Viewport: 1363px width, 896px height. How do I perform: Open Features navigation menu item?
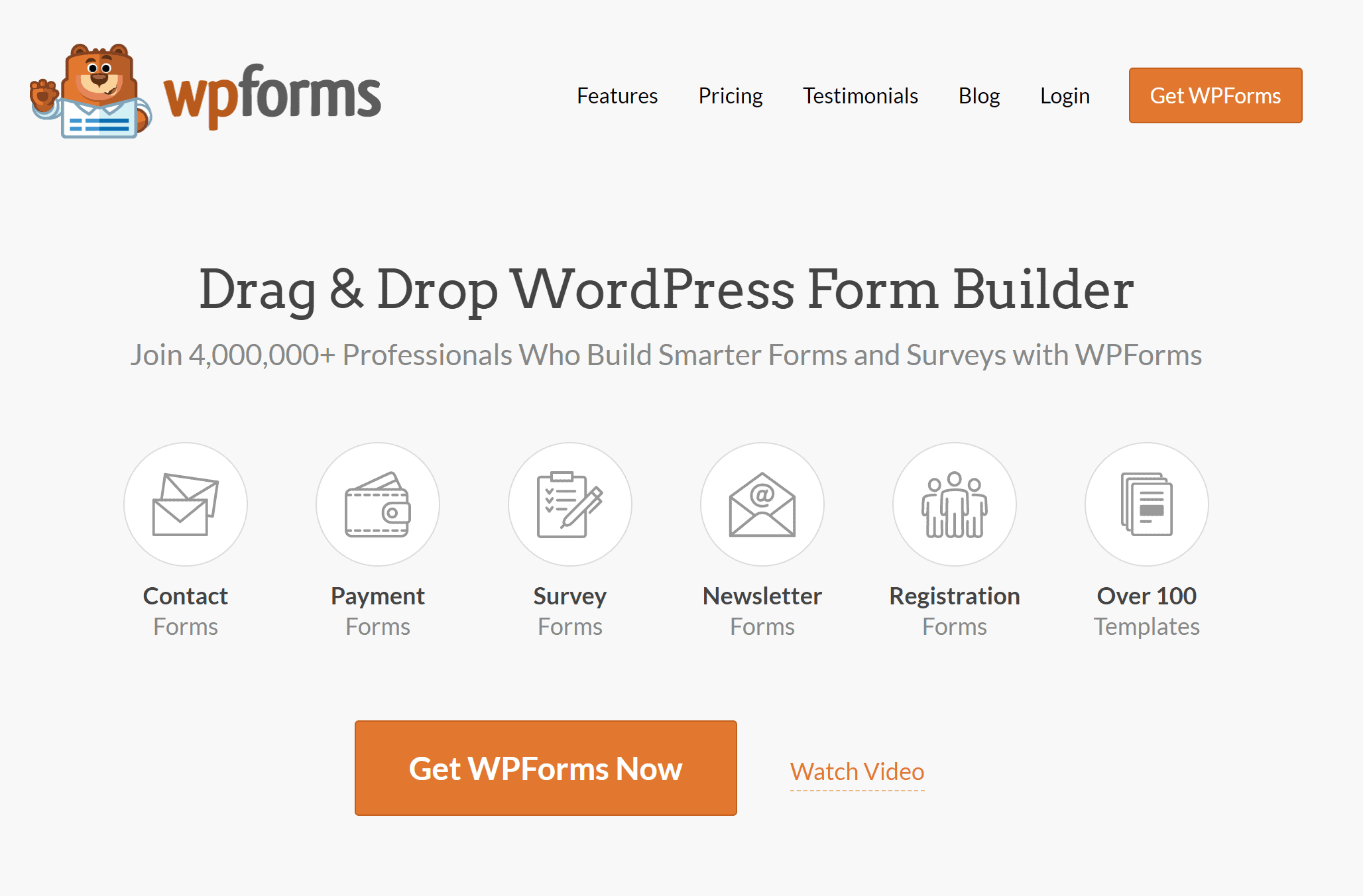[617, 95]
